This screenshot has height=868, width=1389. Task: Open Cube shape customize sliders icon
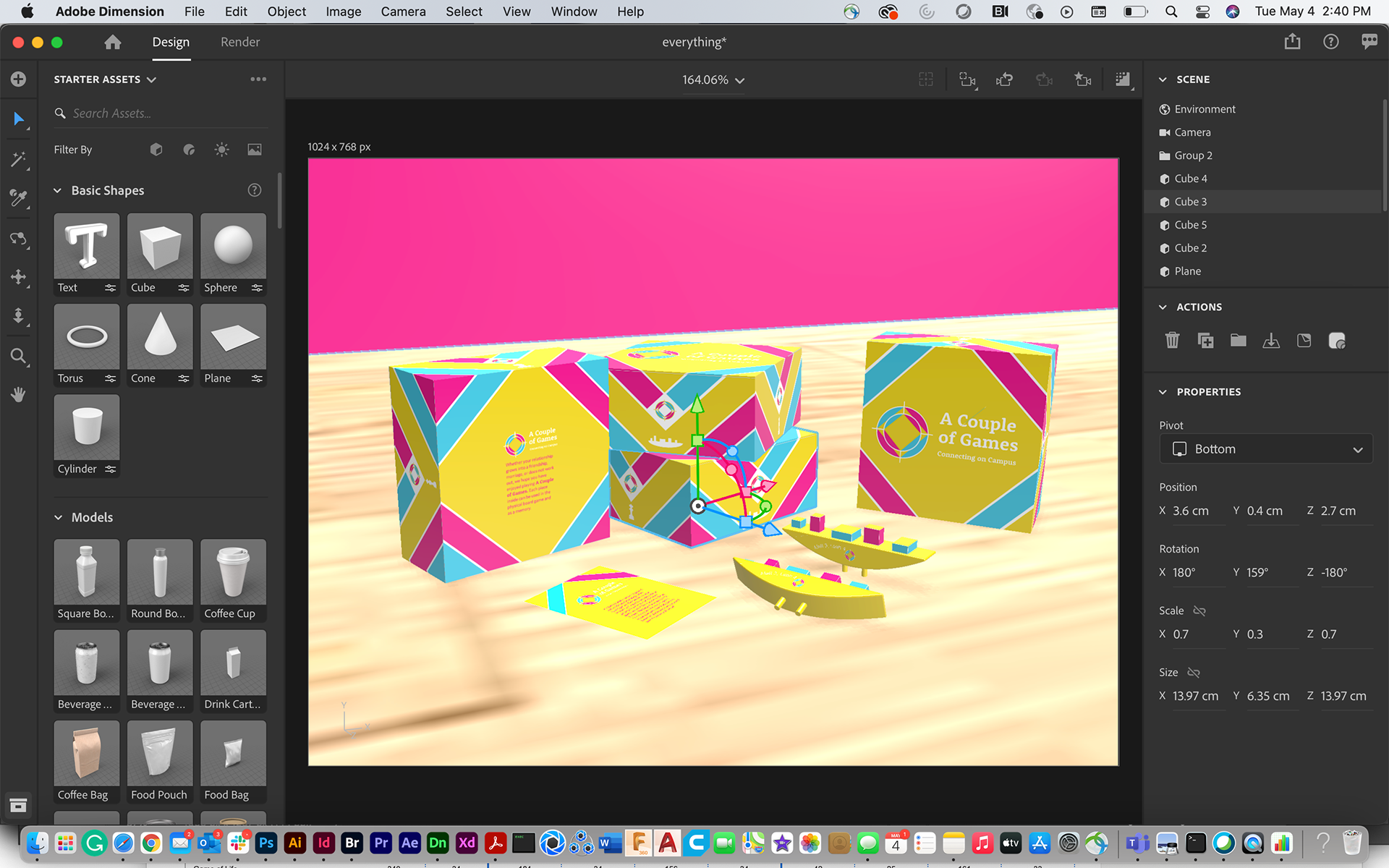[184, 288]
